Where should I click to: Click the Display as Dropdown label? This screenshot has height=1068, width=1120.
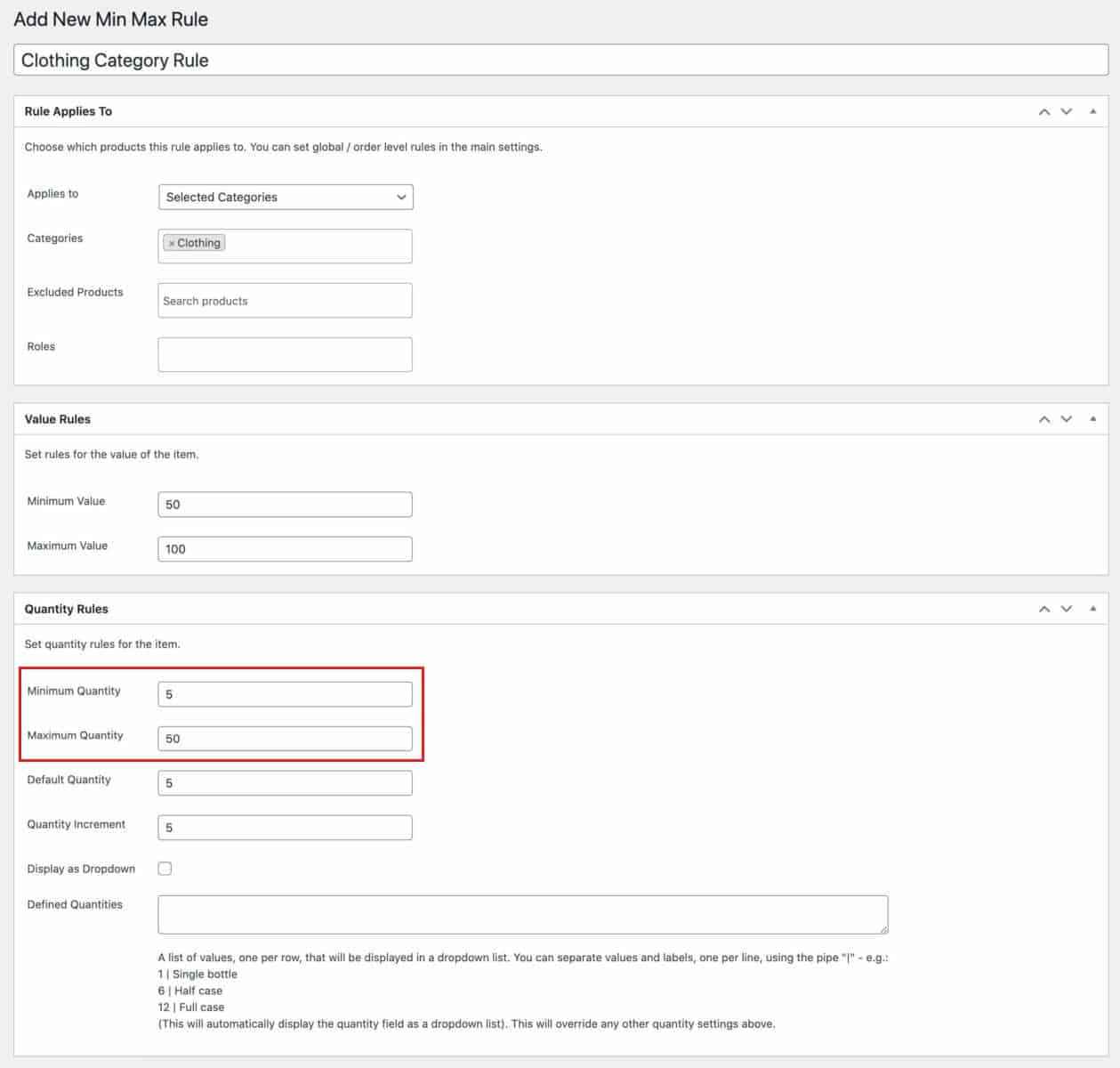(x=81, y=869)
